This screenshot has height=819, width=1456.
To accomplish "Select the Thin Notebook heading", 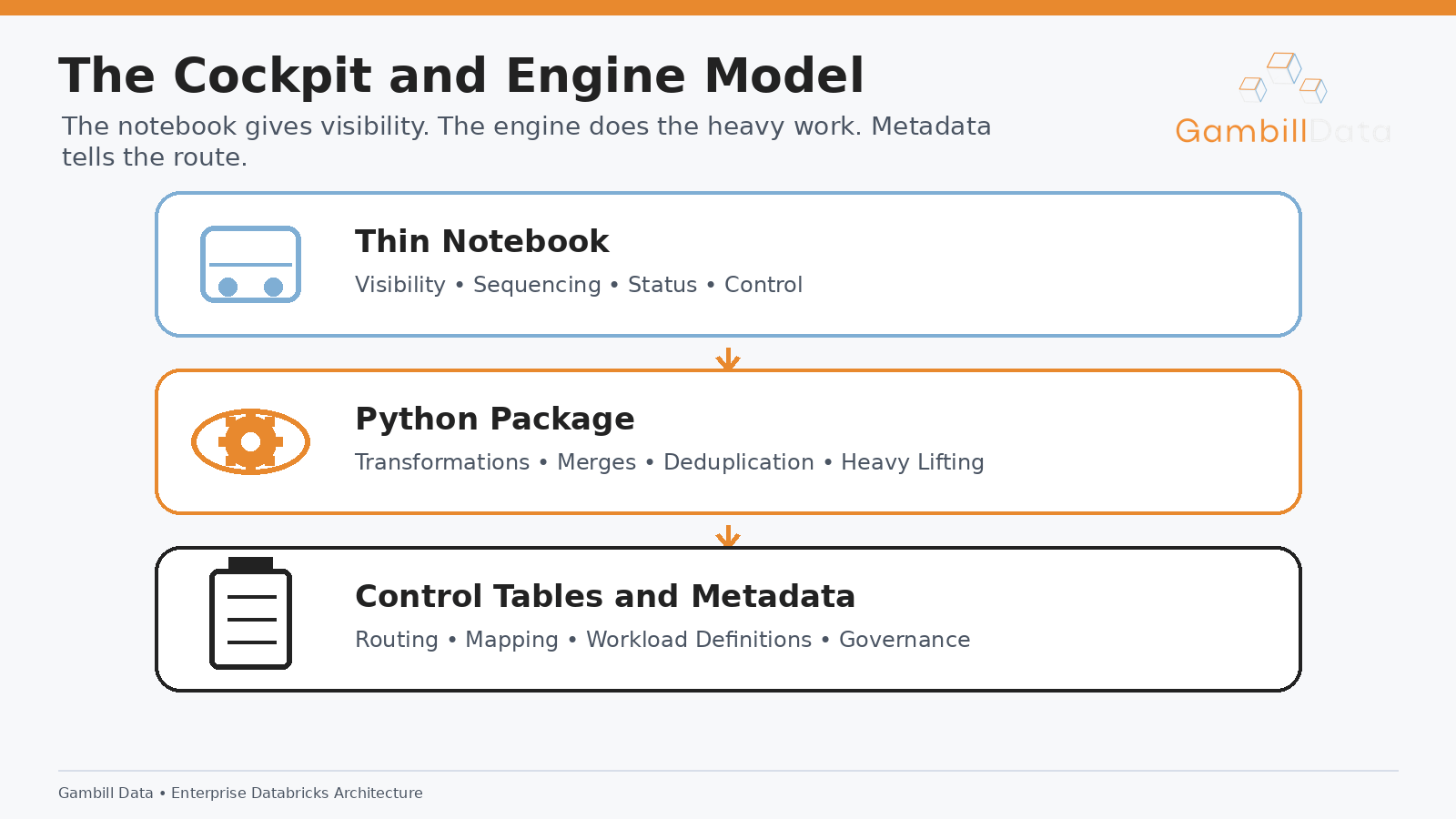I will coord(481,241).
